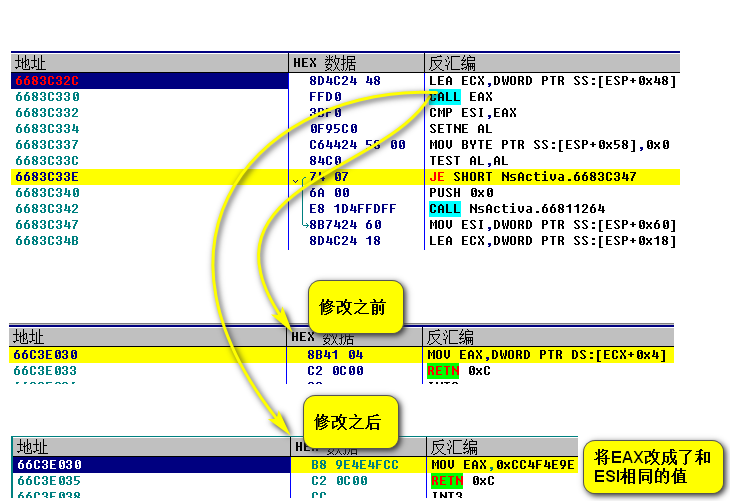Select the TEST AL,AL instruction
Image resolution: width=730 pixels, height=501 pixels.
click(x=468, y=161)
